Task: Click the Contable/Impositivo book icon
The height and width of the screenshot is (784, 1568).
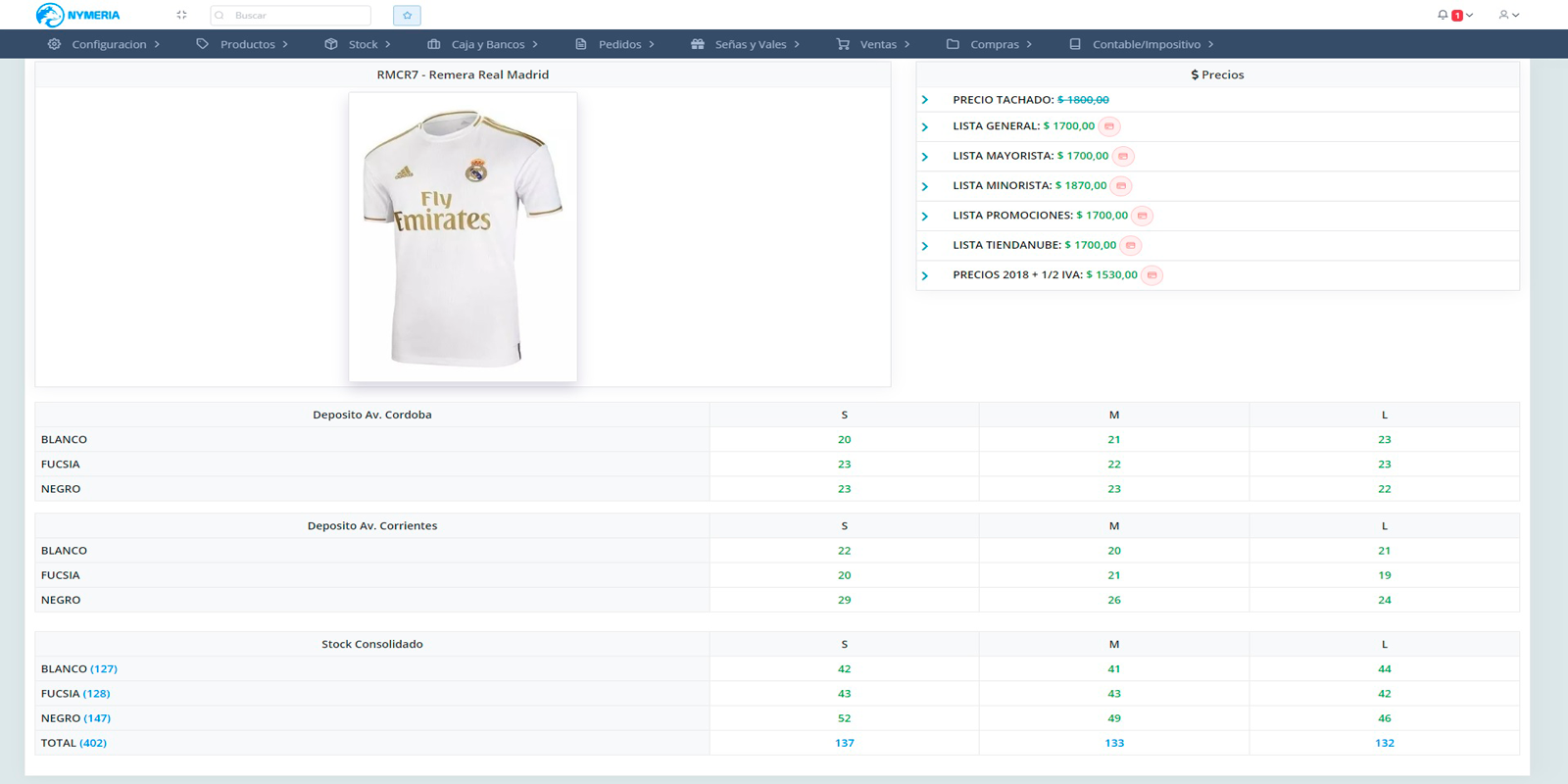Action: tap(1075, 44)
